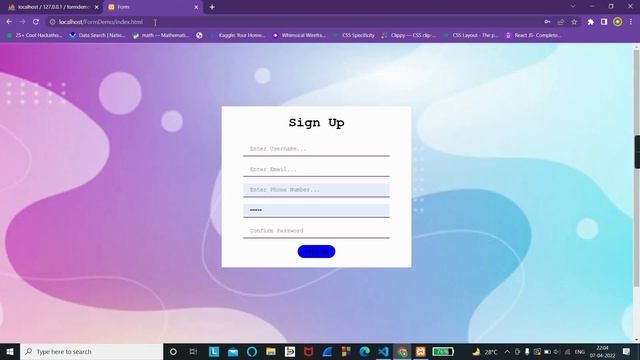Screen dimensions: 640x360
Task: Reload the page with refresh icon
Action: (36, 22)
